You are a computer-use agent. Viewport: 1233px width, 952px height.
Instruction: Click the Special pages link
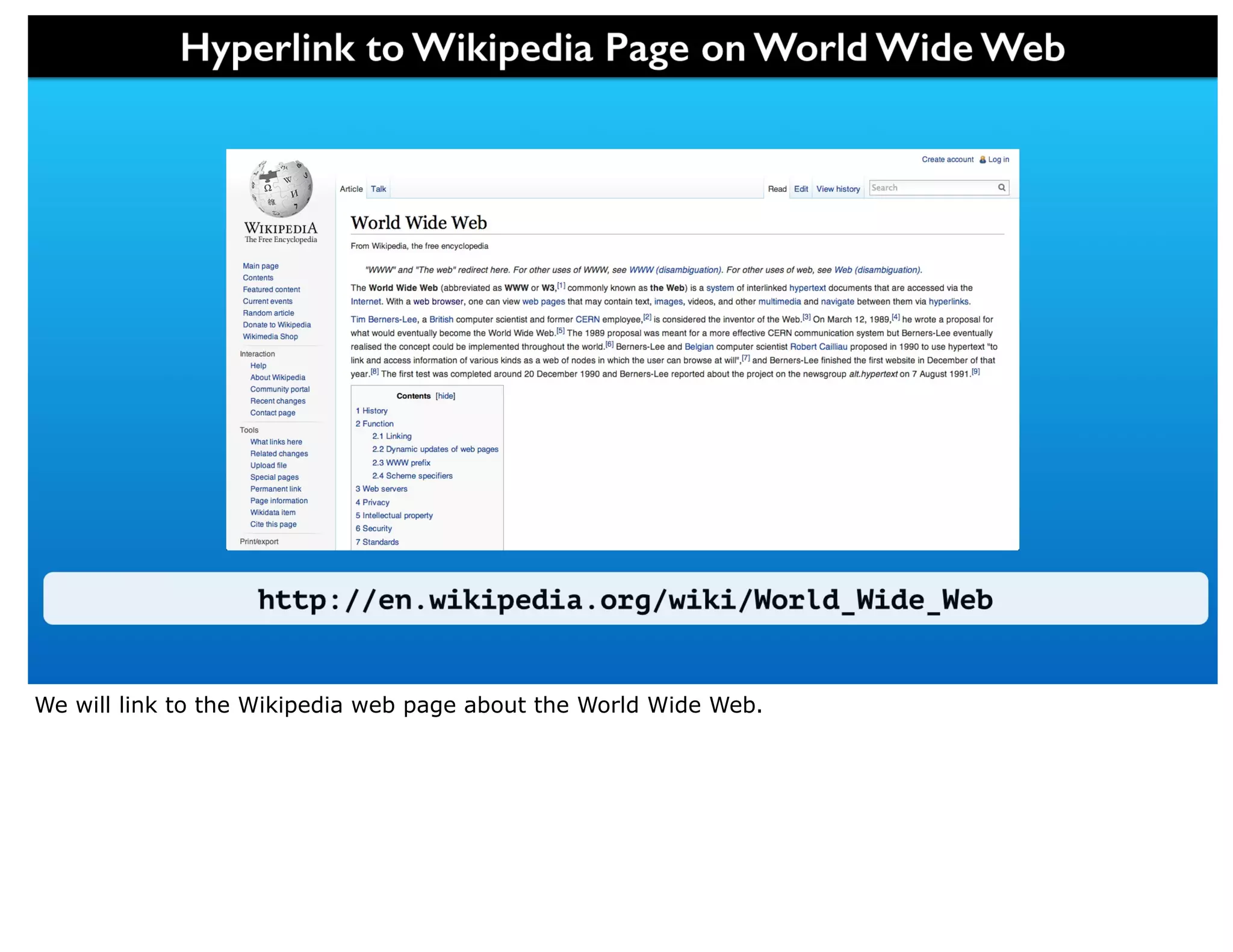pyautogui.click(x=274, y=477)
